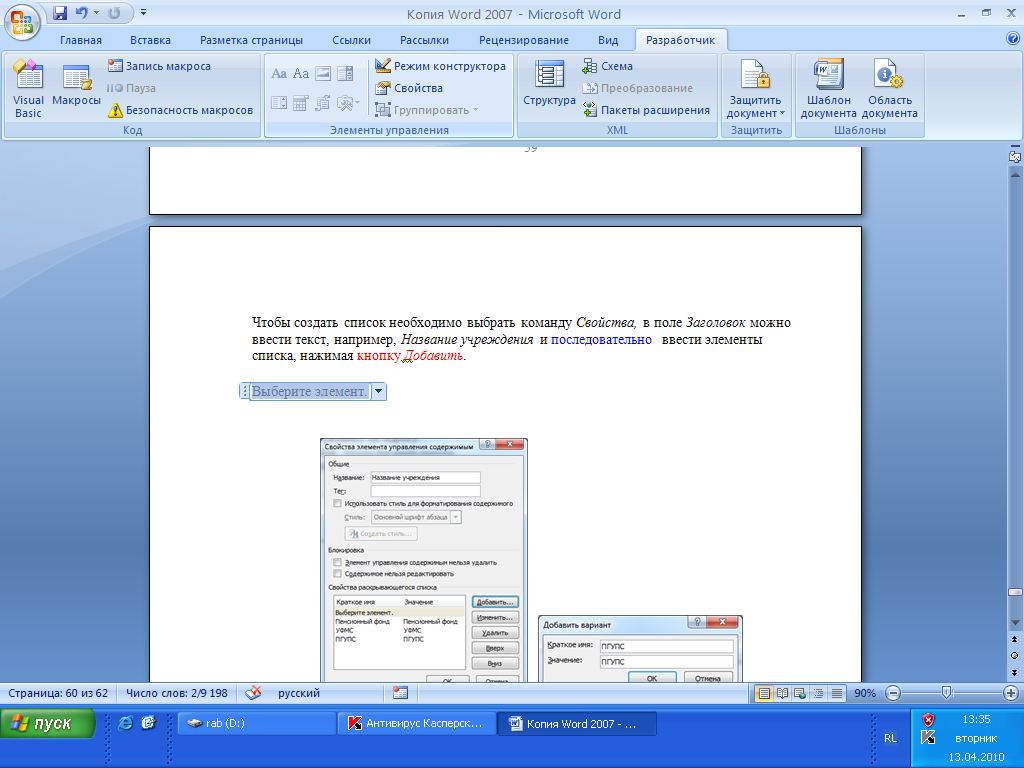Insert picture content control icon

(323, 73)
